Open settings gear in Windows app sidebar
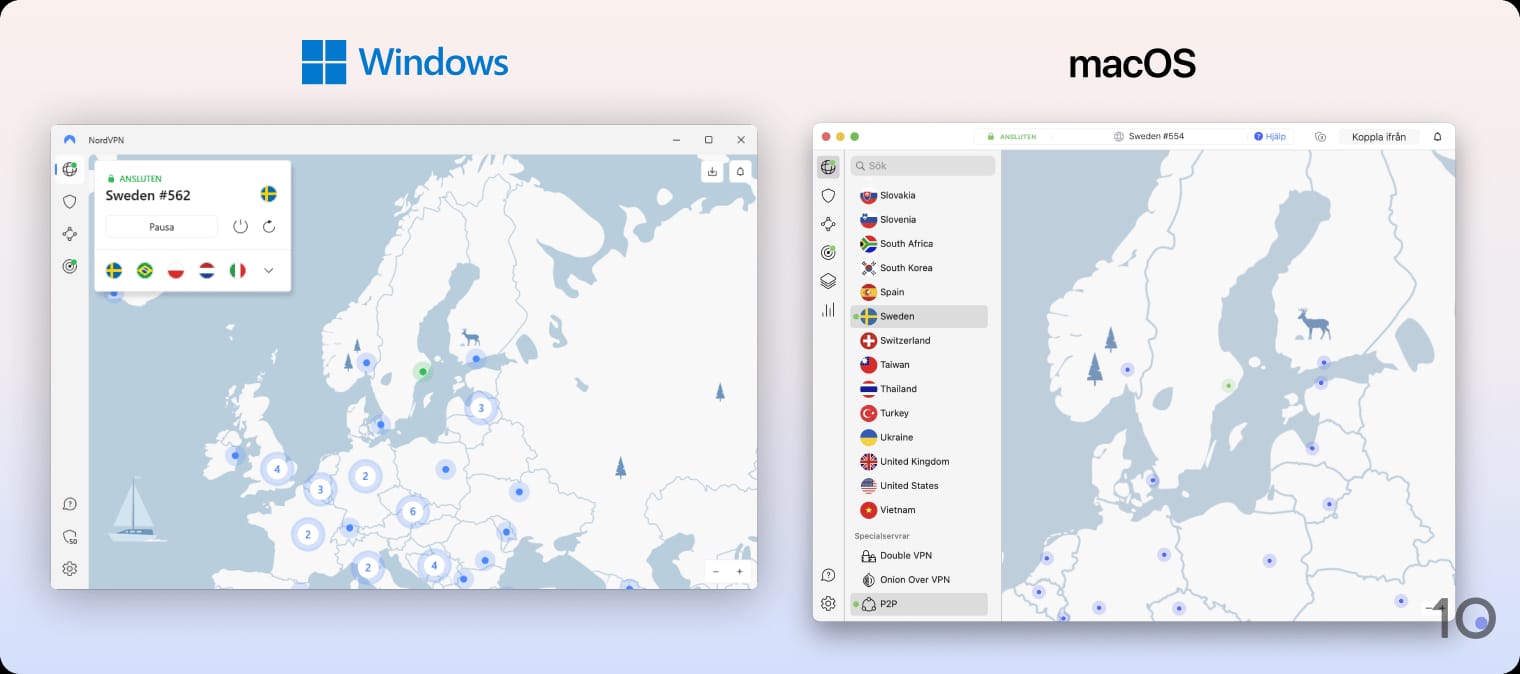Viewport: 1520px width, 674px height. [69, 569]
